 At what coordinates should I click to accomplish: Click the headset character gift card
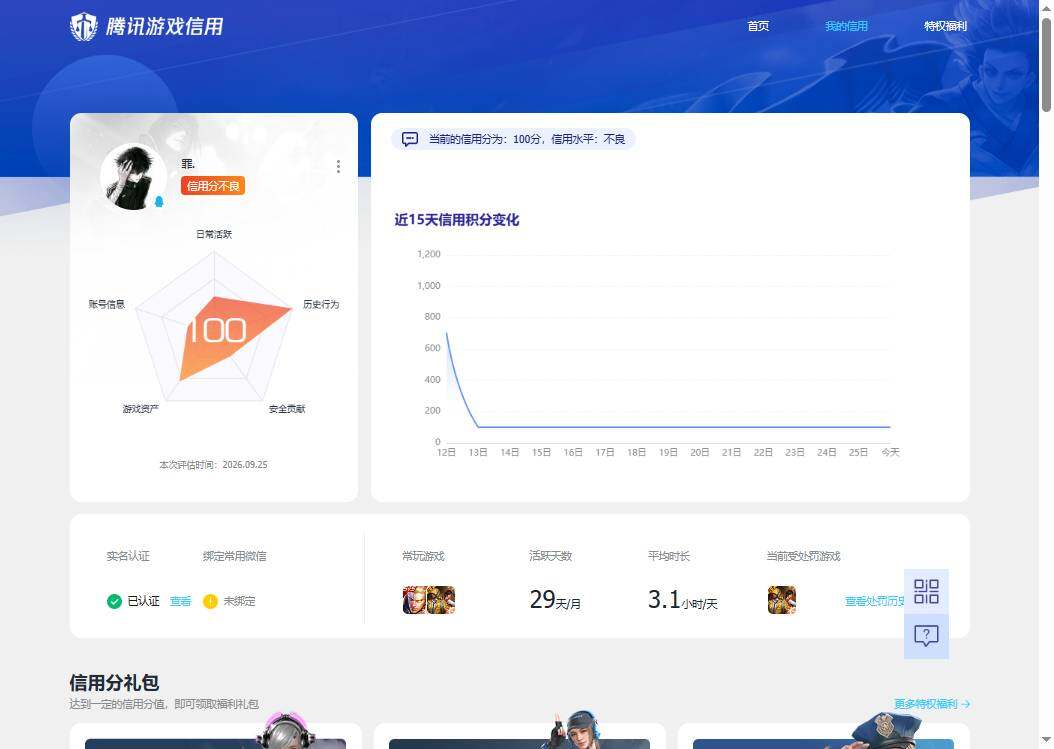click(x=520, y=736)
